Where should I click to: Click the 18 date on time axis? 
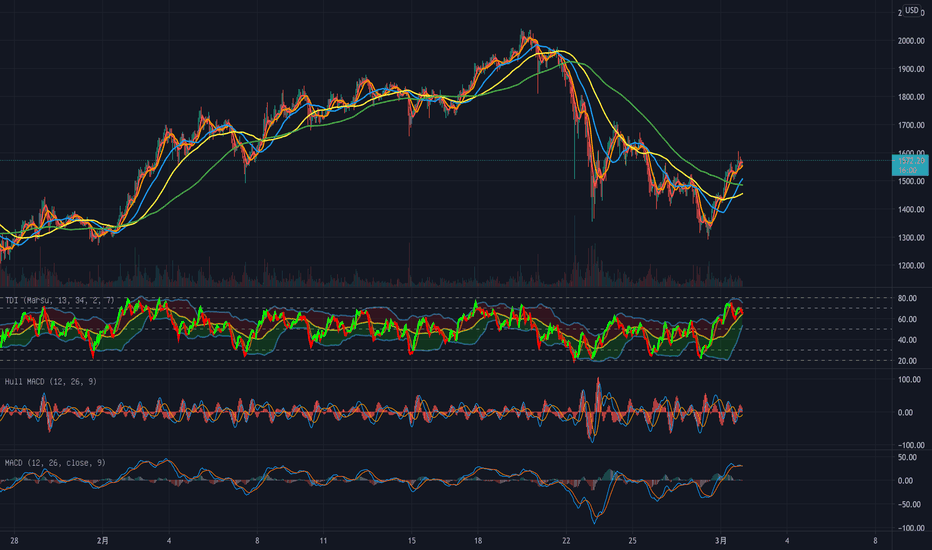(478, 541)
